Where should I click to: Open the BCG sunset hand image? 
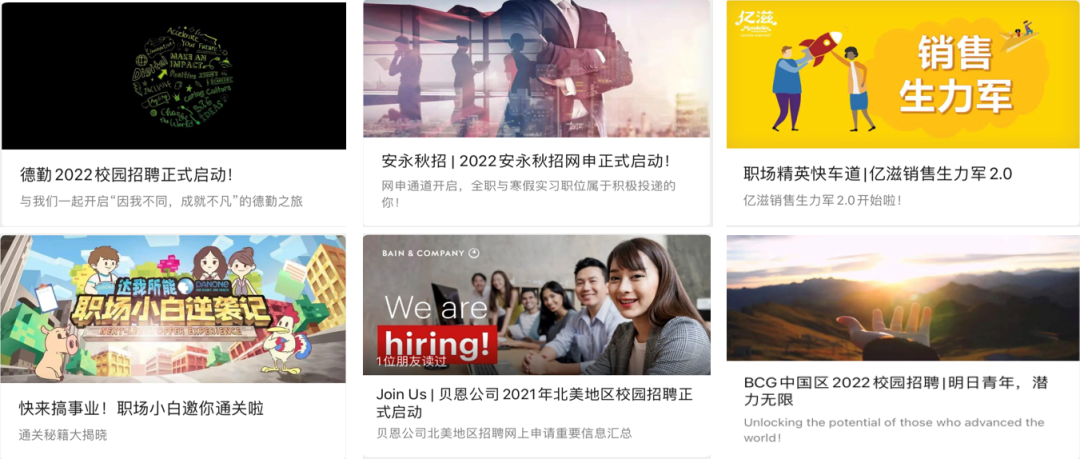point(903,298)
